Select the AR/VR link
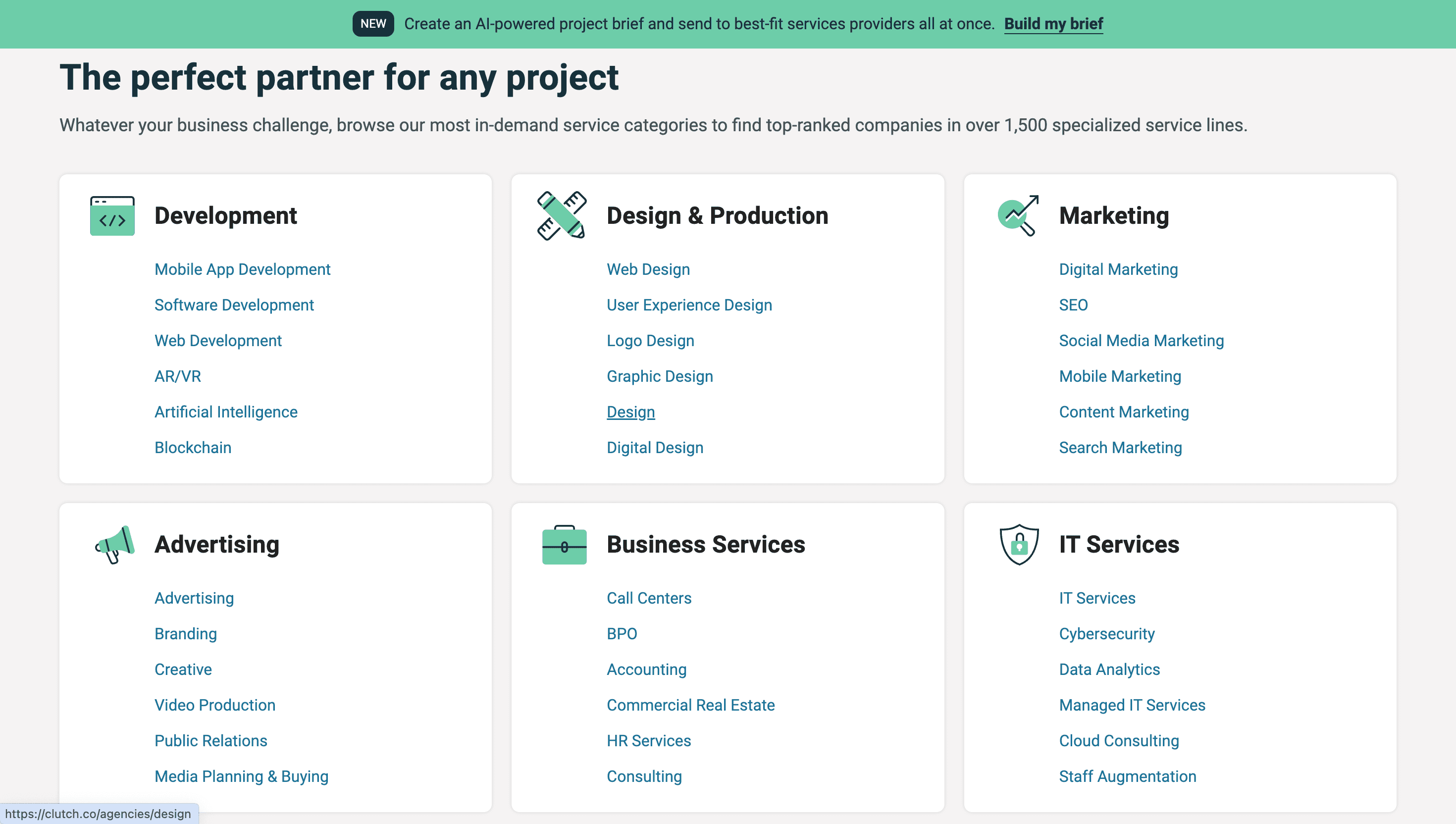The height and width of the screenshot is (824, 1456). 178,376
